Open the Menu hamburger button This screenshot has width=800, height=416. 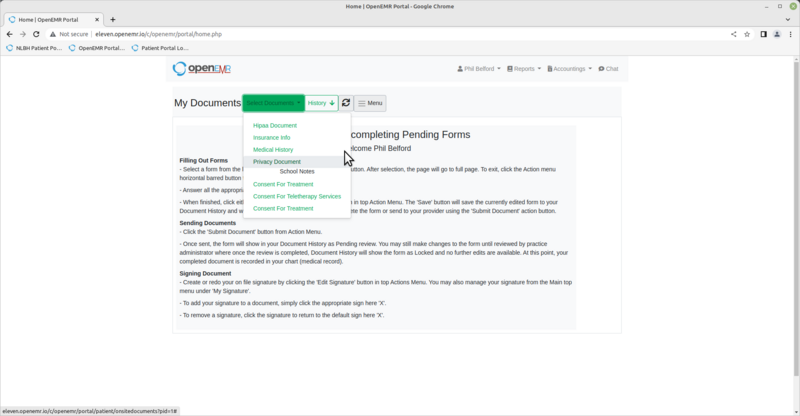370,103
